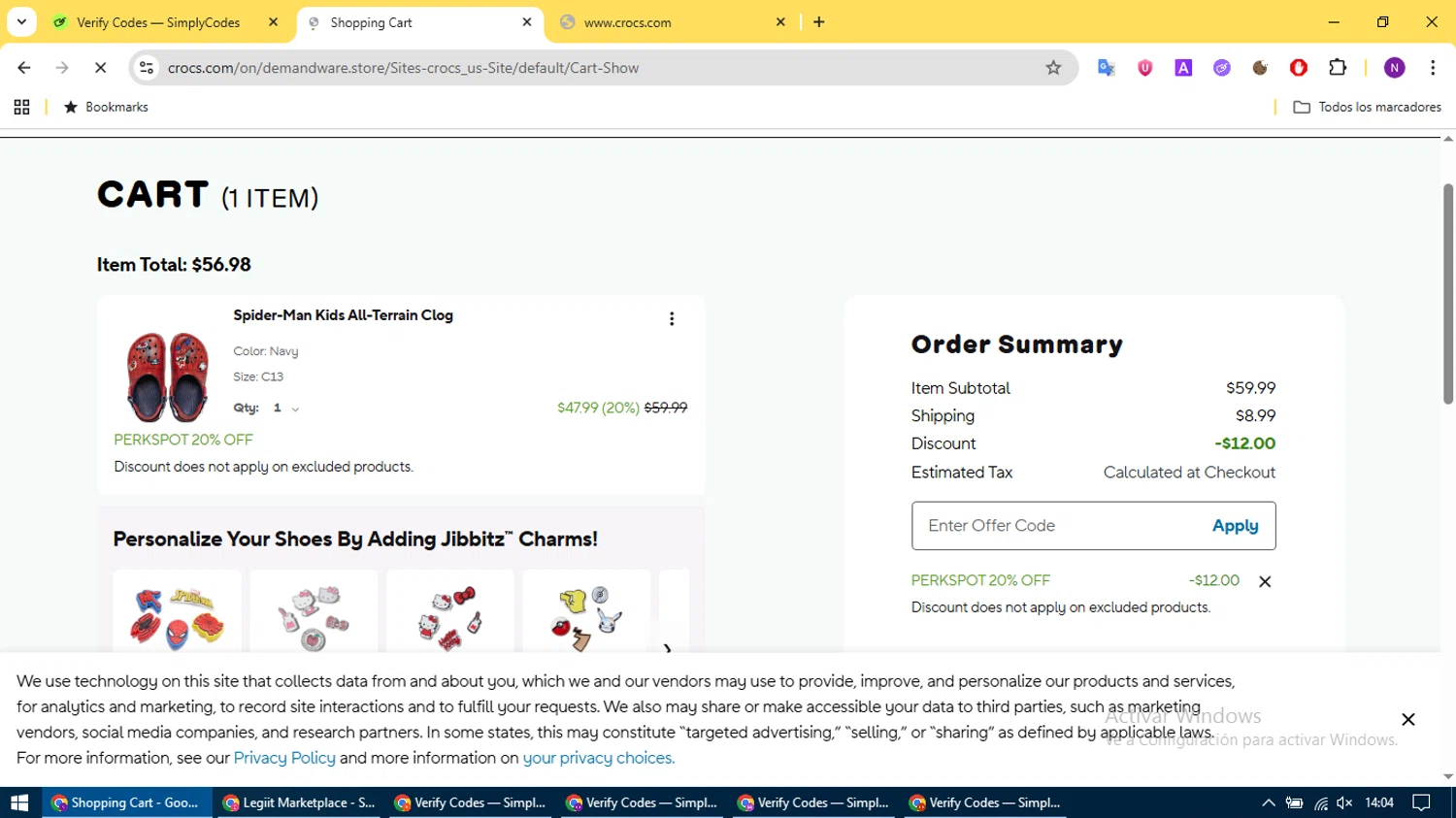Screen dimensions: 1456x818
Task: Show next Jibbitz charms with arrow
Action: tap(667, 647)
